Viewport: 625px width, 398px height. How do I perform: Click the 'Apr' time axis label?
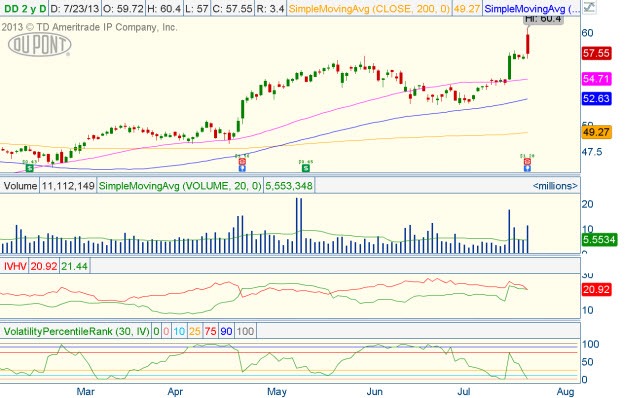click(x=175, y=392)
